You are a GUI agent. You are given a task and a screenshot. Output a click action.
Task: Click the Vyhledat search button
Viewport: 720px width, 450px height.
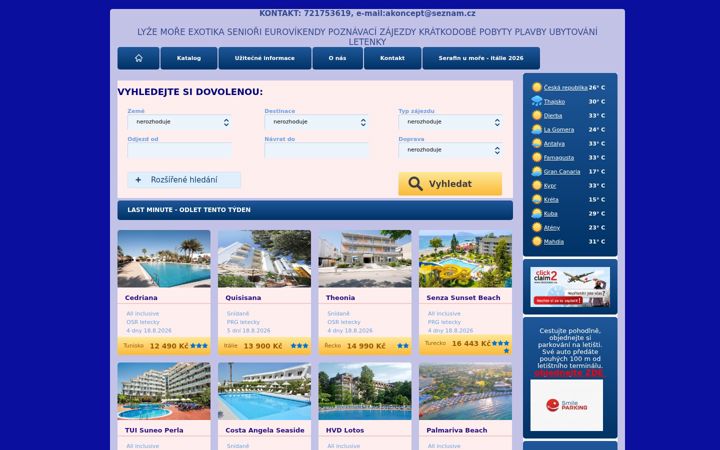(x=450, y=184)
